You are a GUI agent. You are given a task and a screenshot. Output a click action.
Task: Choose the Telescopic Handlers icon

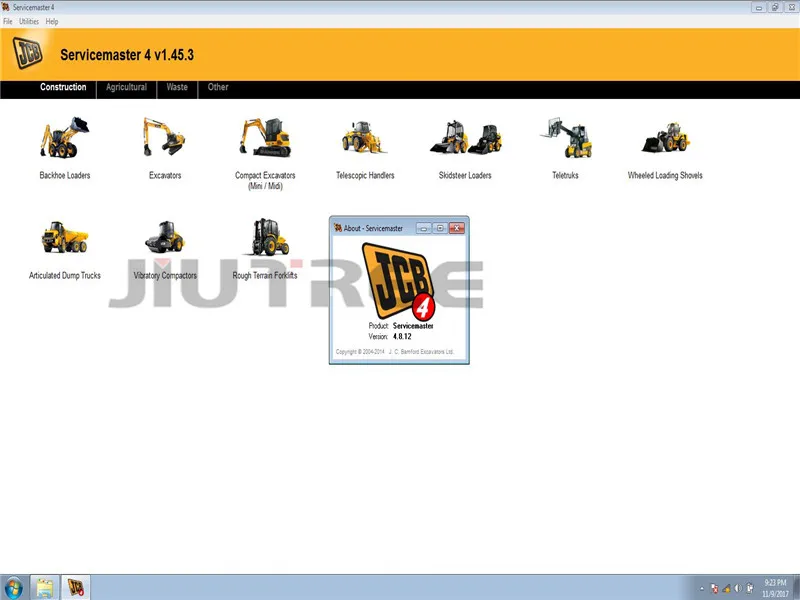(364, 137)
